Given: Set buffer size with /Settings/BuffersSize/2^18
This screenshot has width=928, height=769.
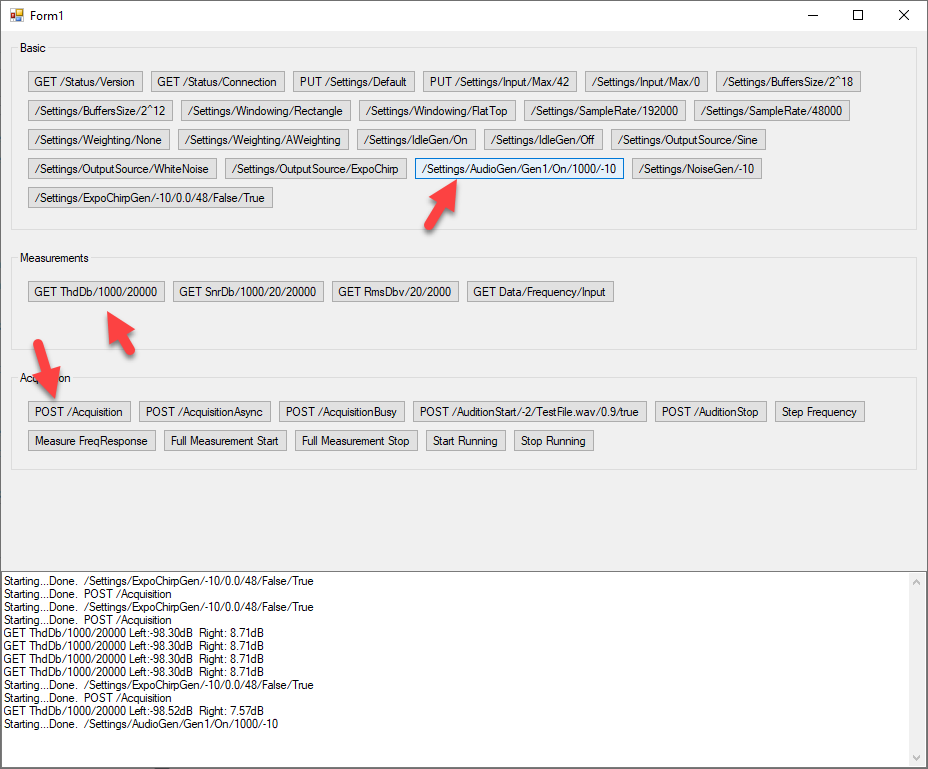Looking at the screenshot, I should [x=788, y=82].
